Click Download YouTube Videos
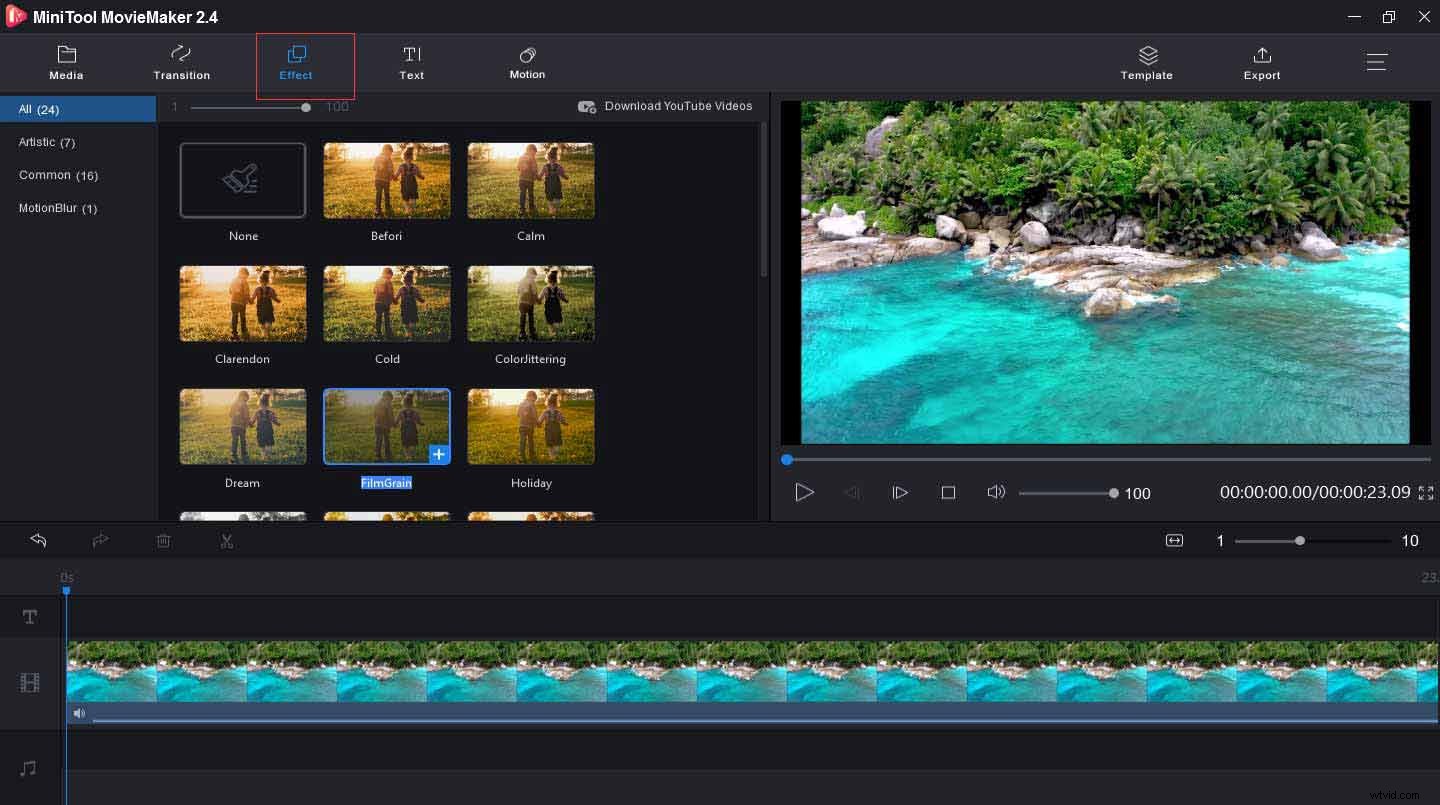Image resolution: width=1440 pixels, height=805 pixels. [x=665, y=106]
